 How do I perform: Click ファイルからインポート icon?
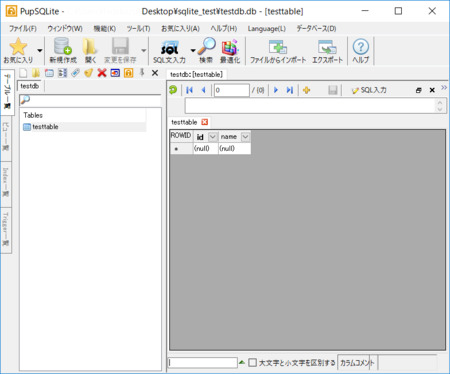pyautogui.click(x=278, y=47)
